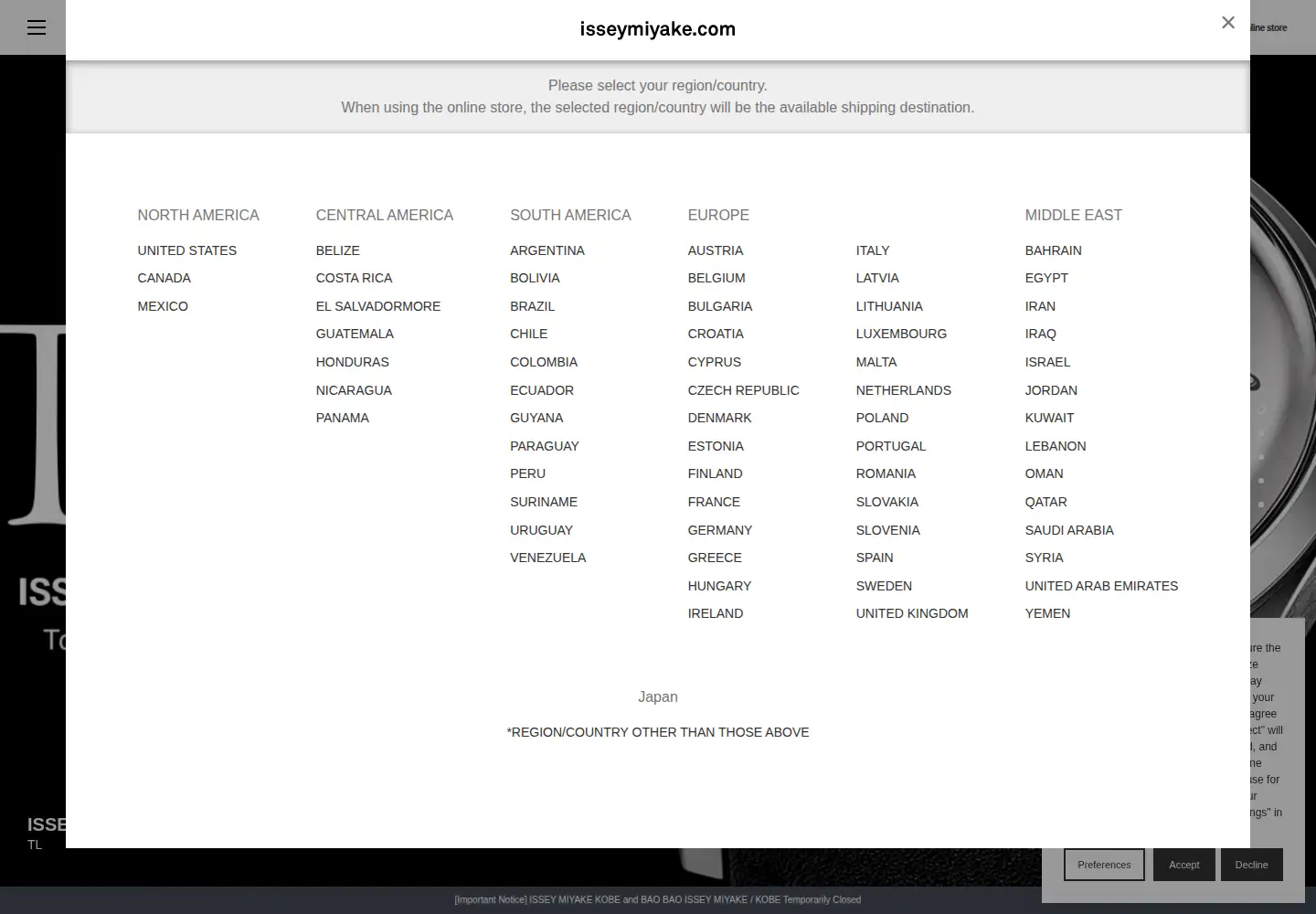Select VENEZUELA

click(548, 558)
